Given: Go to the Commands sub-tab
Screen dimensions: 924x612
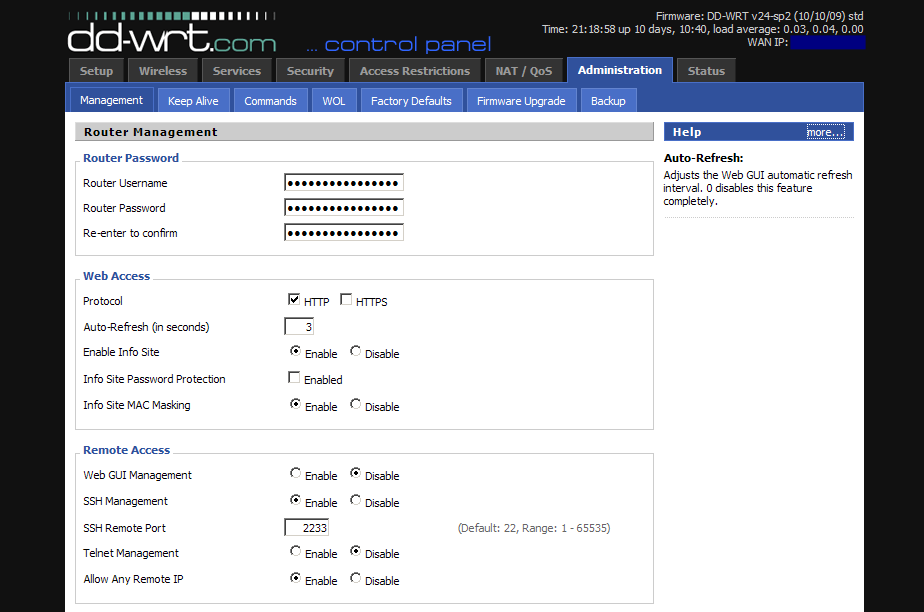Looking at the screenshot, I should 270,101.
